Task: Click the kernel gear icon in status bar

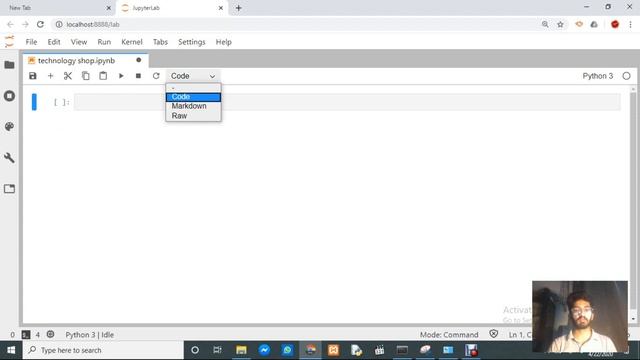Action: pos(50,334)
